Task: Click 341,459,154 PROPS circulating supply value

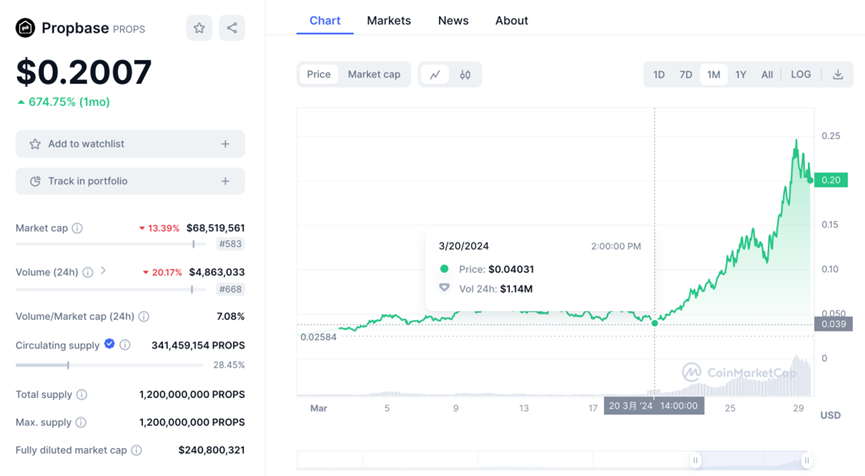Action: (x=198, y=345)
